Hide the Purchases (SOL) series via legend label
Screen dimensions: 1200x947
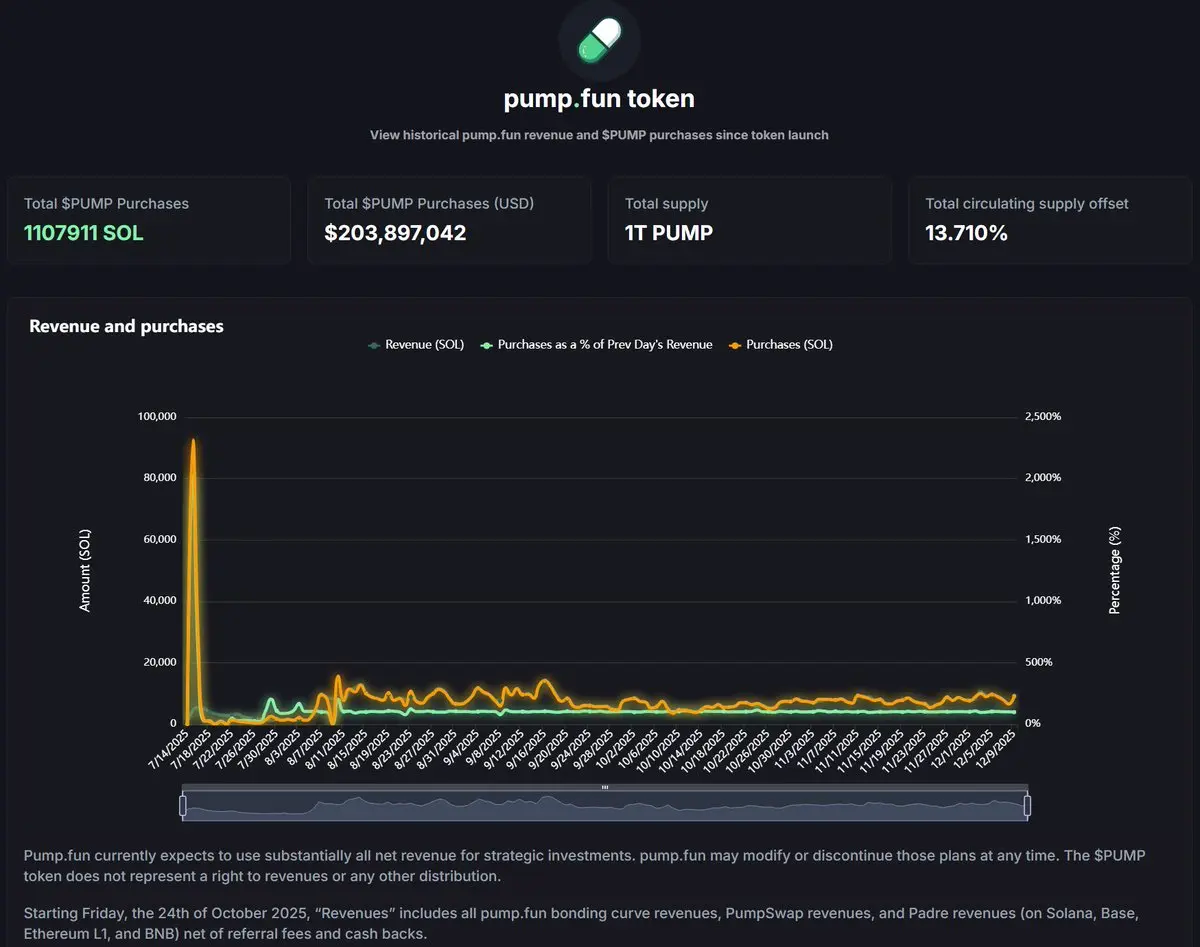pos(789,345)
